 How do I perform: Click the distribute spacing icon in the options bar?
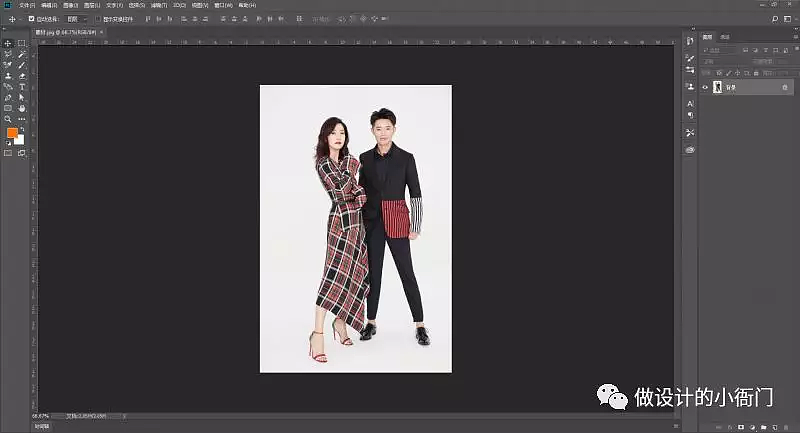[299, 19]
